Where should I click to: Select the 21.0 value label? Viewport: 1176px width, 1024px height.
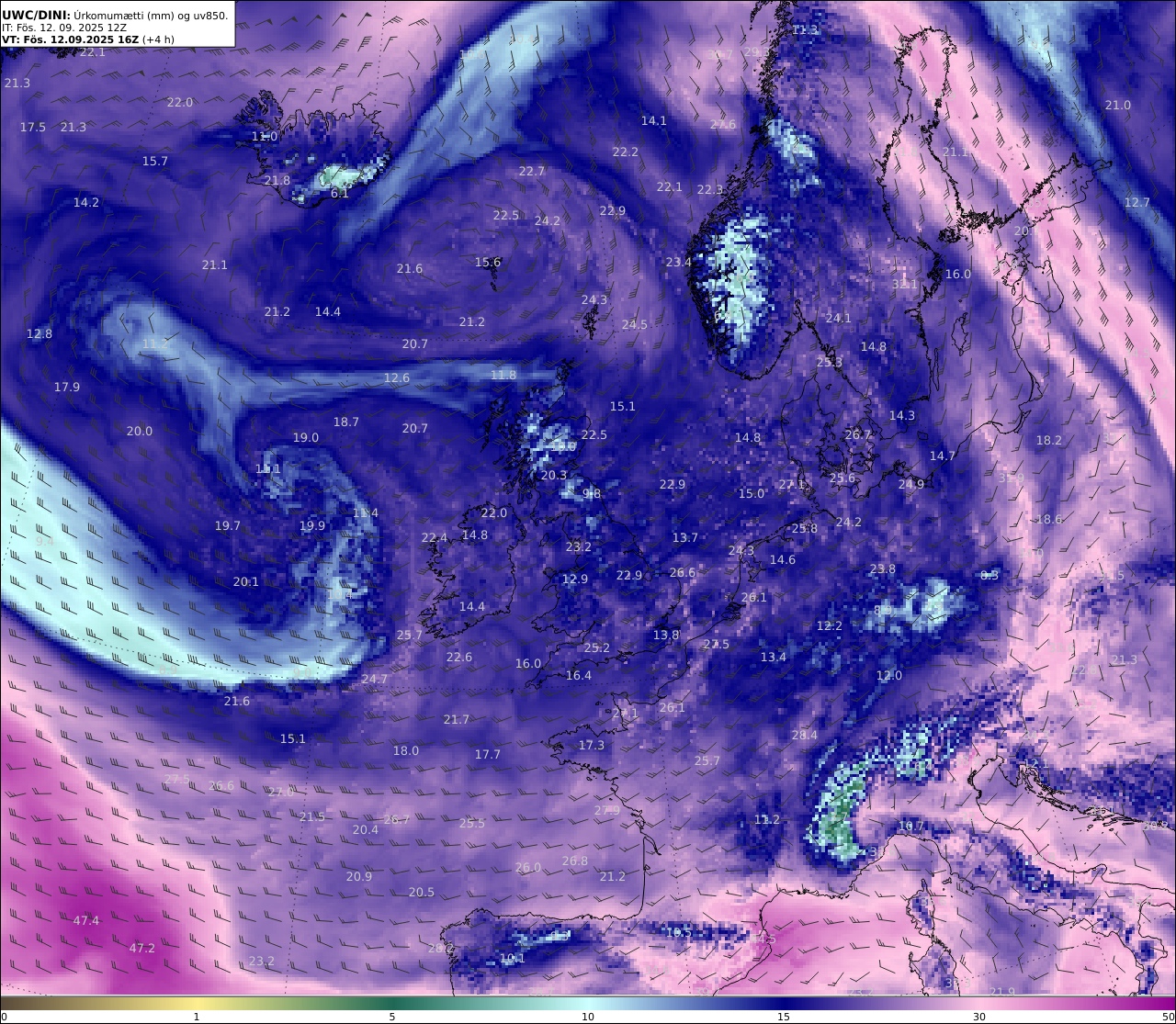[x=1117, y=105]
